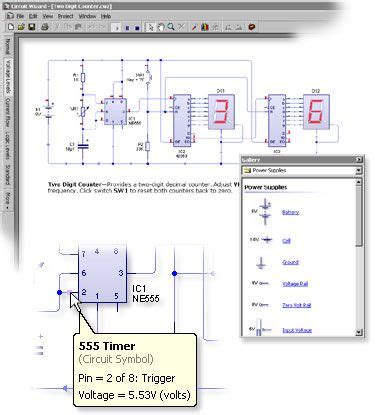Select the ground symbol thumbnail in Gallery
The width and height of the screenshot is (390, 415).
point(261,263)
